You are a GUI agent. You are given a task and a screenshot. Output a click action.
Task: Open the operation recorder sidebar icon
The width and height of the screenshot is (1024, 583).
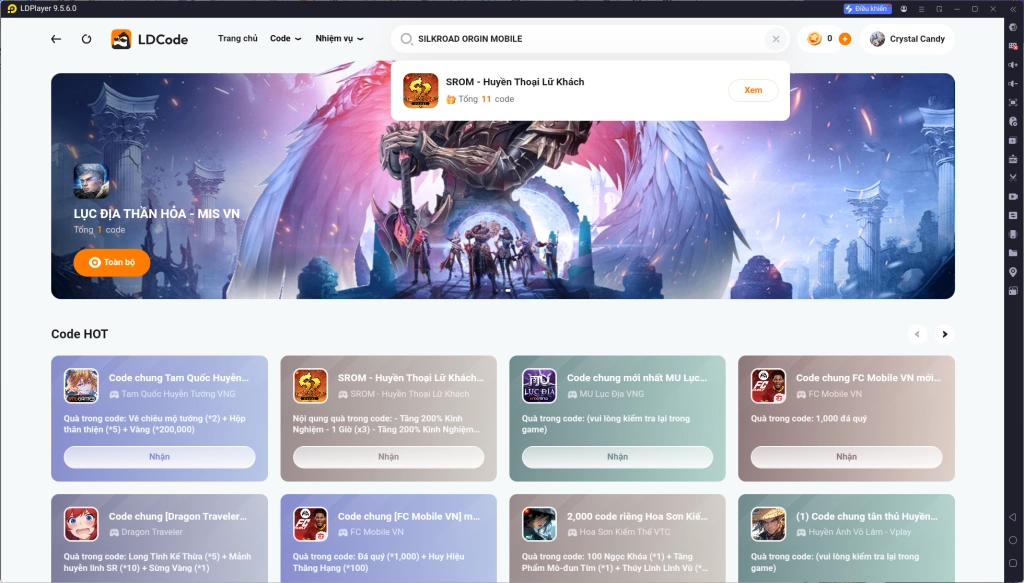pyautogui.click(x=1013, y=121)
